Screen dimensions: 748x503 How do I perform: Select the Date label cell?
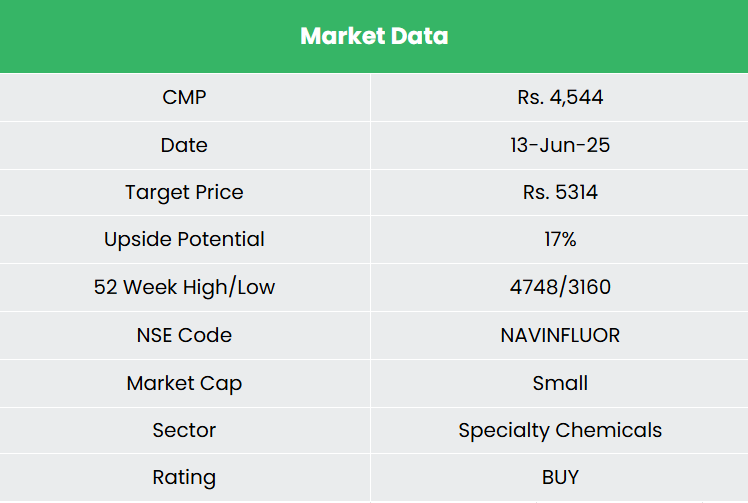(x=184, y=145)
